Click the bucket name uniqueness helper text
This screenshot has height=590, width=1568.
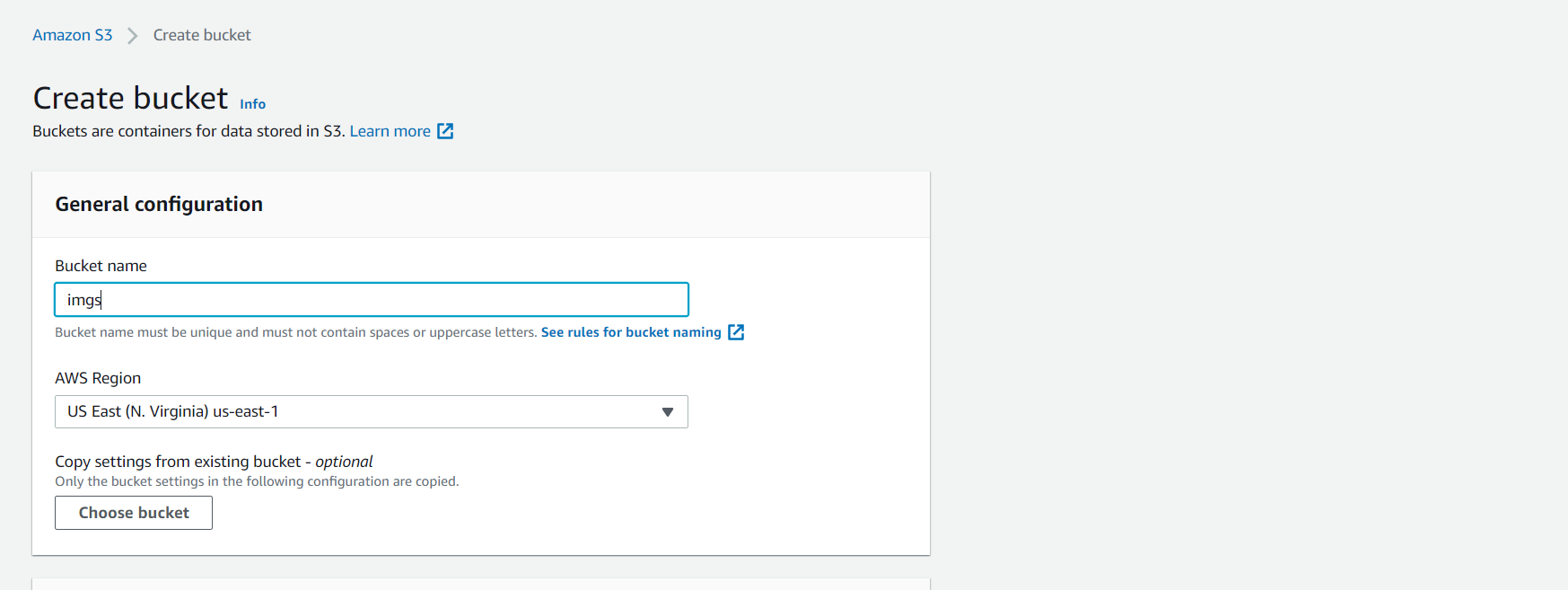click(296, 332)
